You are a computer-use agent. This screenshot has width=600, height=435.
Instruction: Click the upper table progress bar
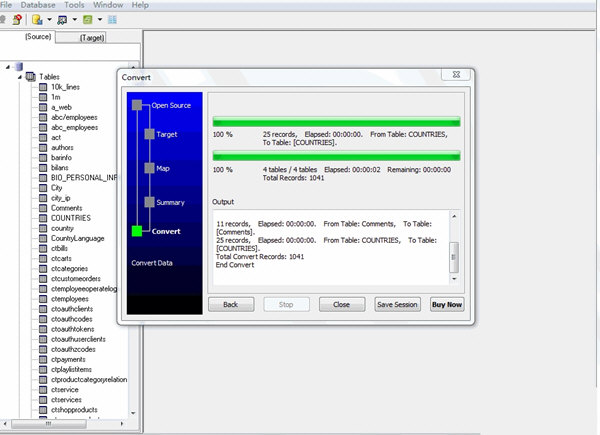(336, 122)
